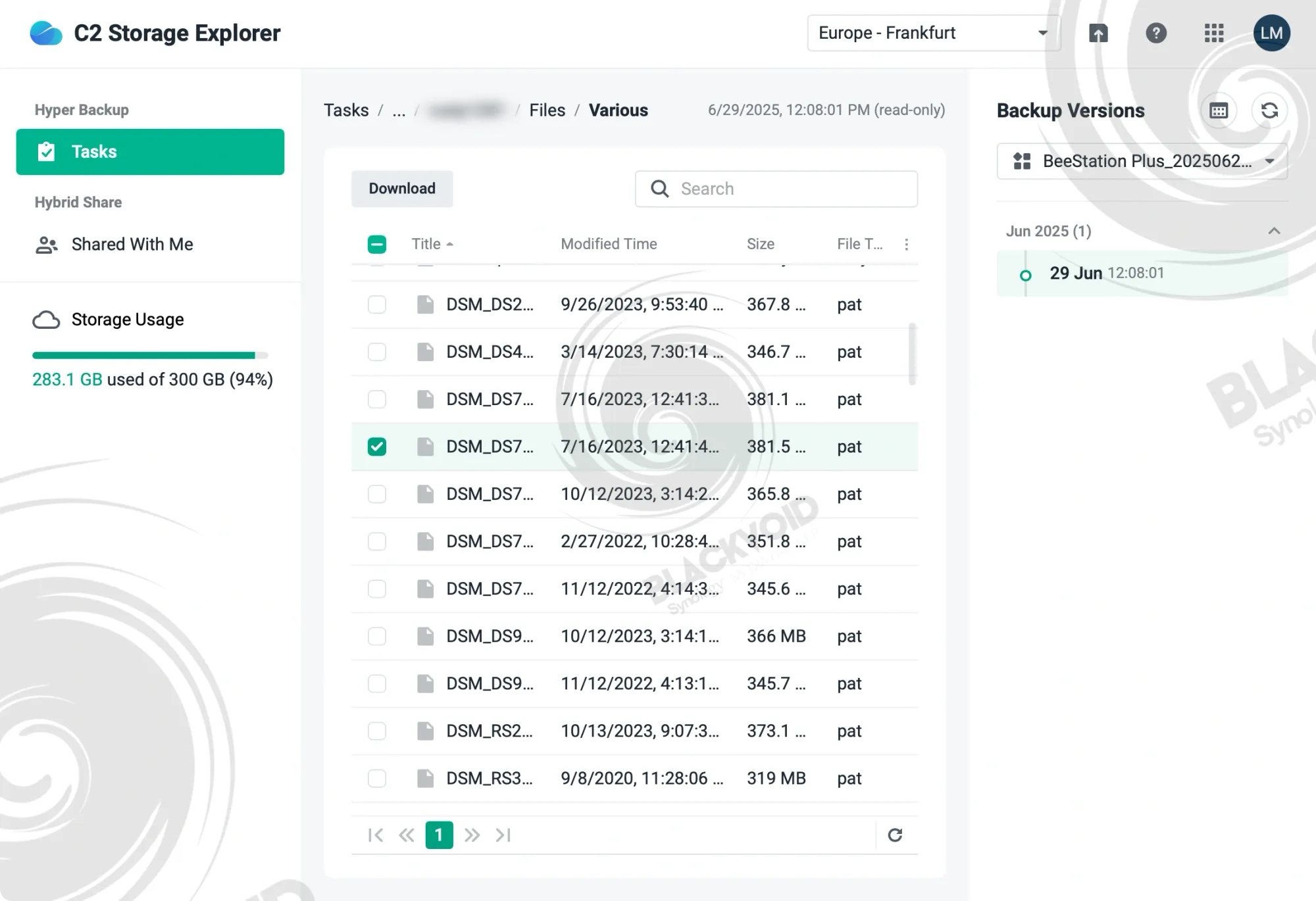Go to the next page of results
1316x901 pixels.
click(x=472, y=835)
